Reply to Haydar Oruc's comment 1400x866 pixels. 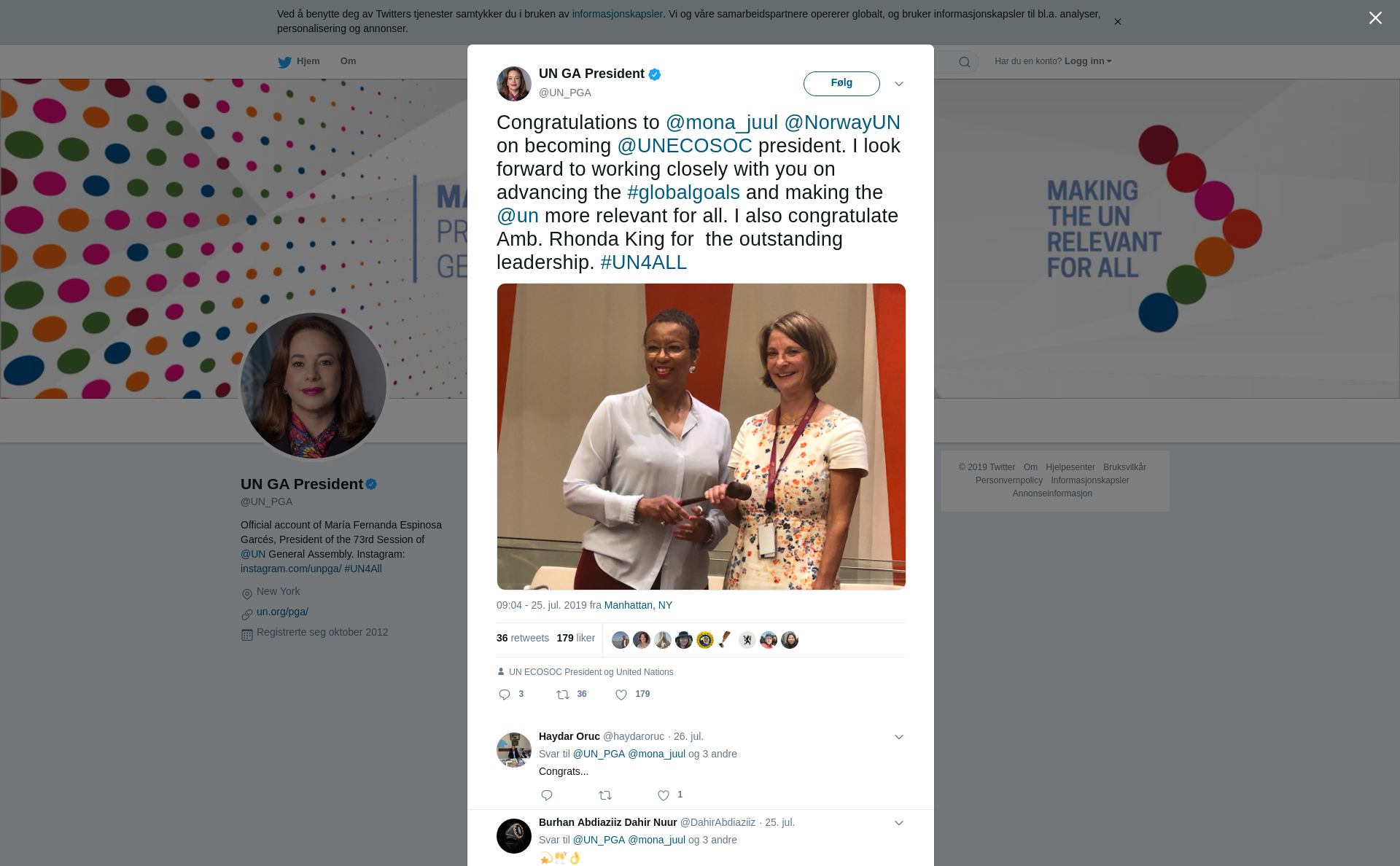[547, 795]
